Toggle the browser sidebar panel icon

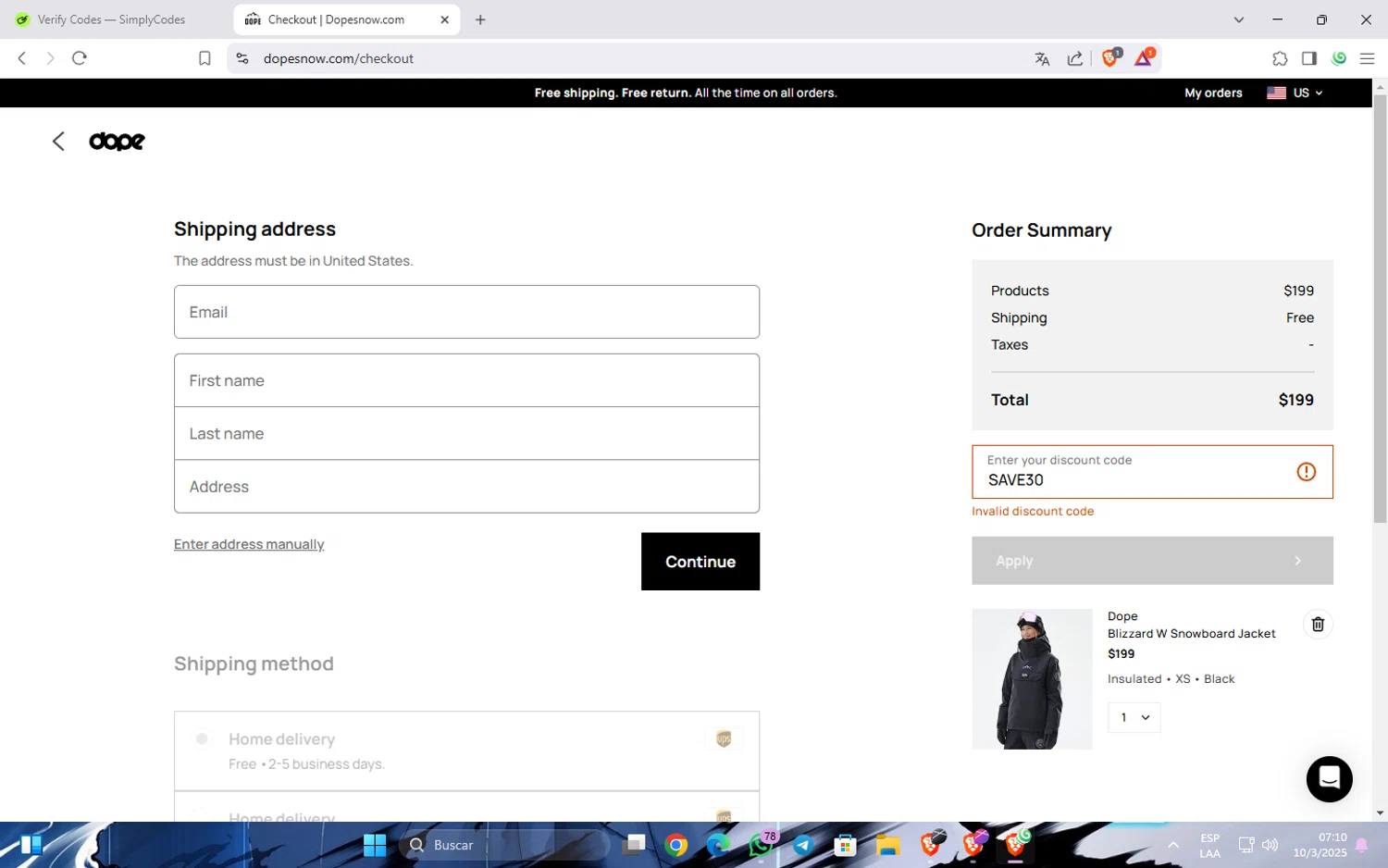click(x=1308, y=58)
